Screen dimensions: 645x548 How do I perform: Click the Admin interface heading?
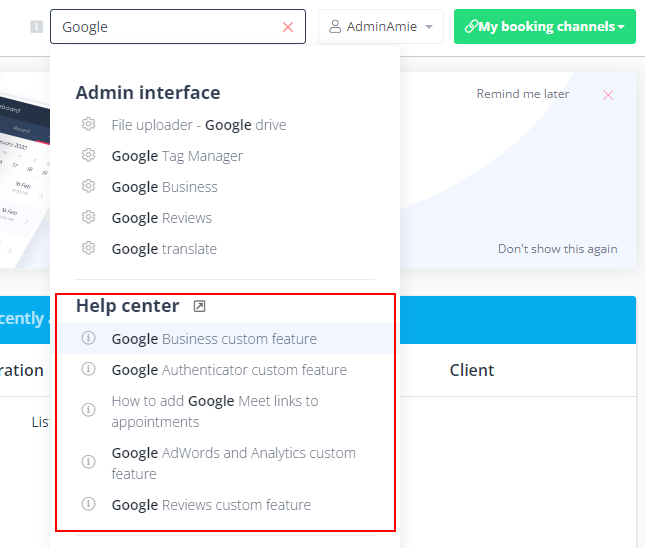coord(148,93)
